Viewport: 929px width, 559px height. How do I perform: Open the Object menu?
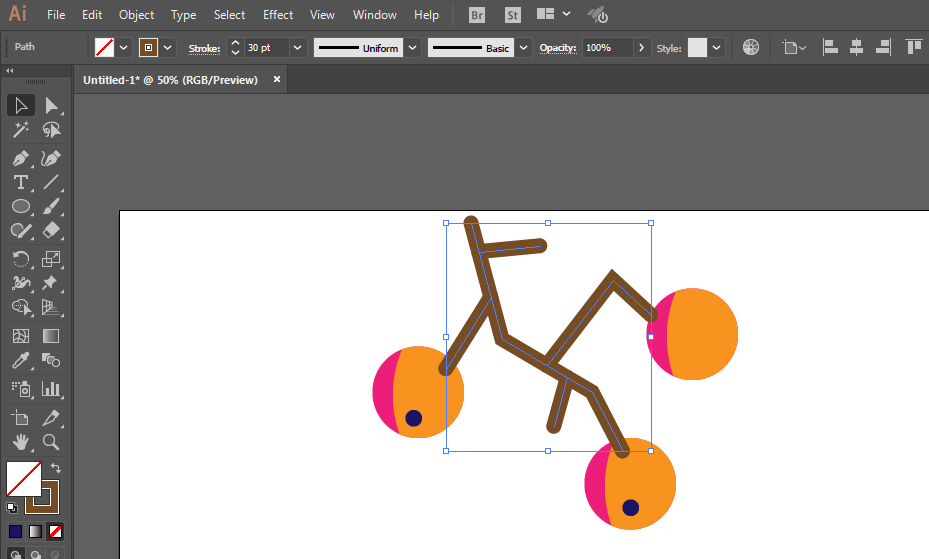[136, 15]
